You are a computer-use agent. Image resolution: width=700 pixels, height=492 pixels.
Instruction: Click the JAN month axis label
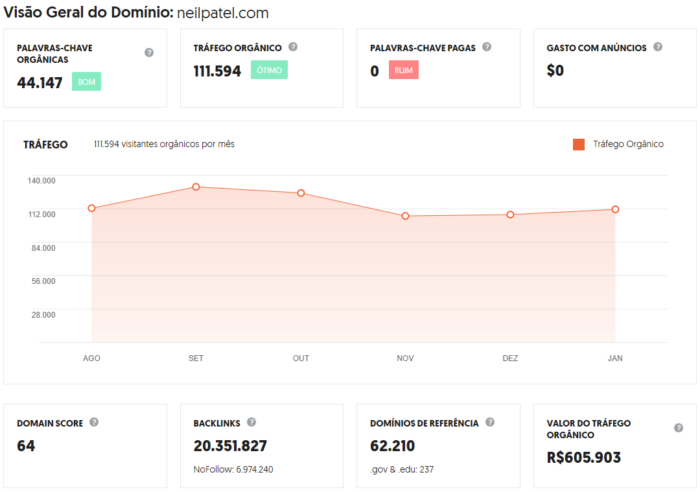click(x=615, y=358)
